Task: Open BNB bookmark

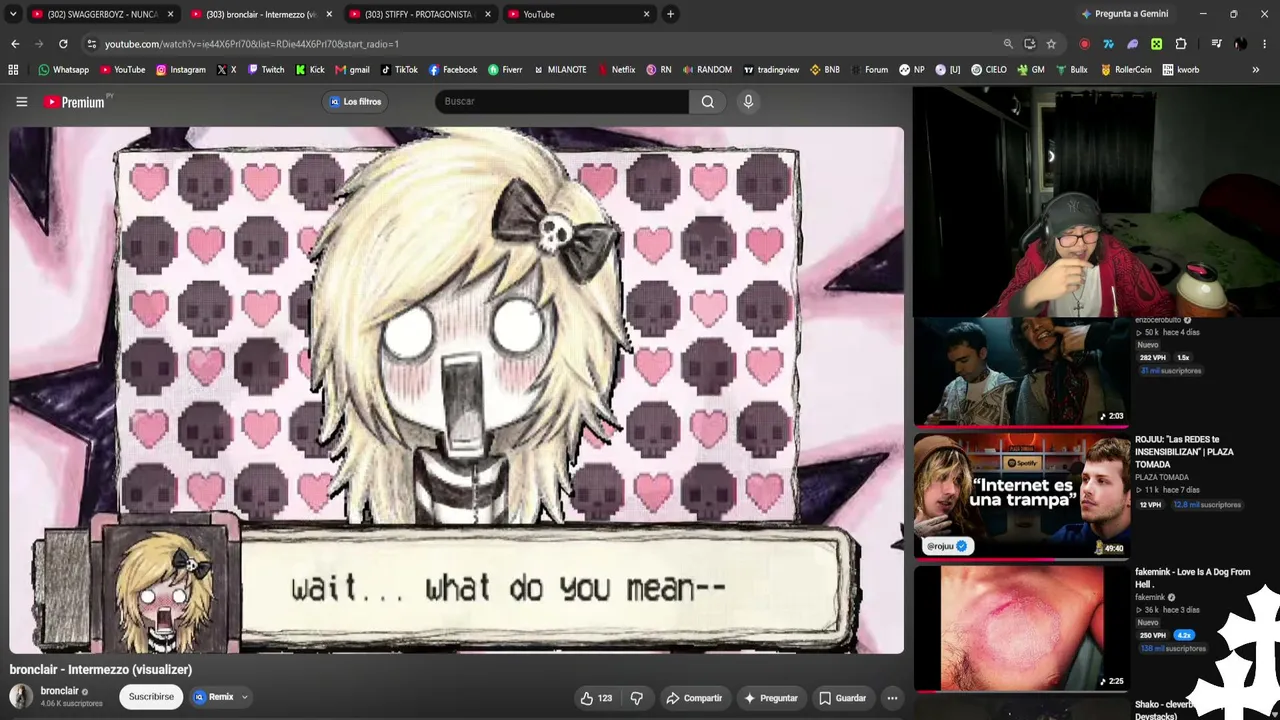Action: (825, 70)
